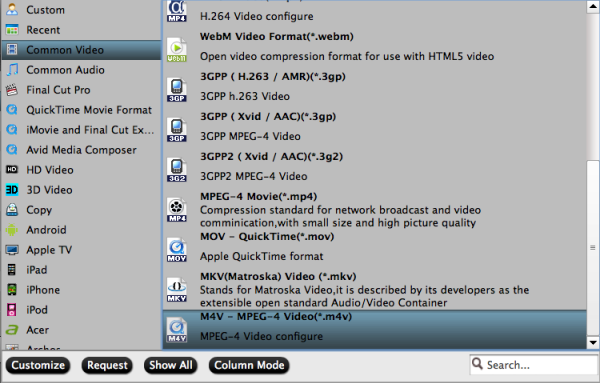600x383 pixels.
Task: Select the Copy category label
Action: [39, 210]
